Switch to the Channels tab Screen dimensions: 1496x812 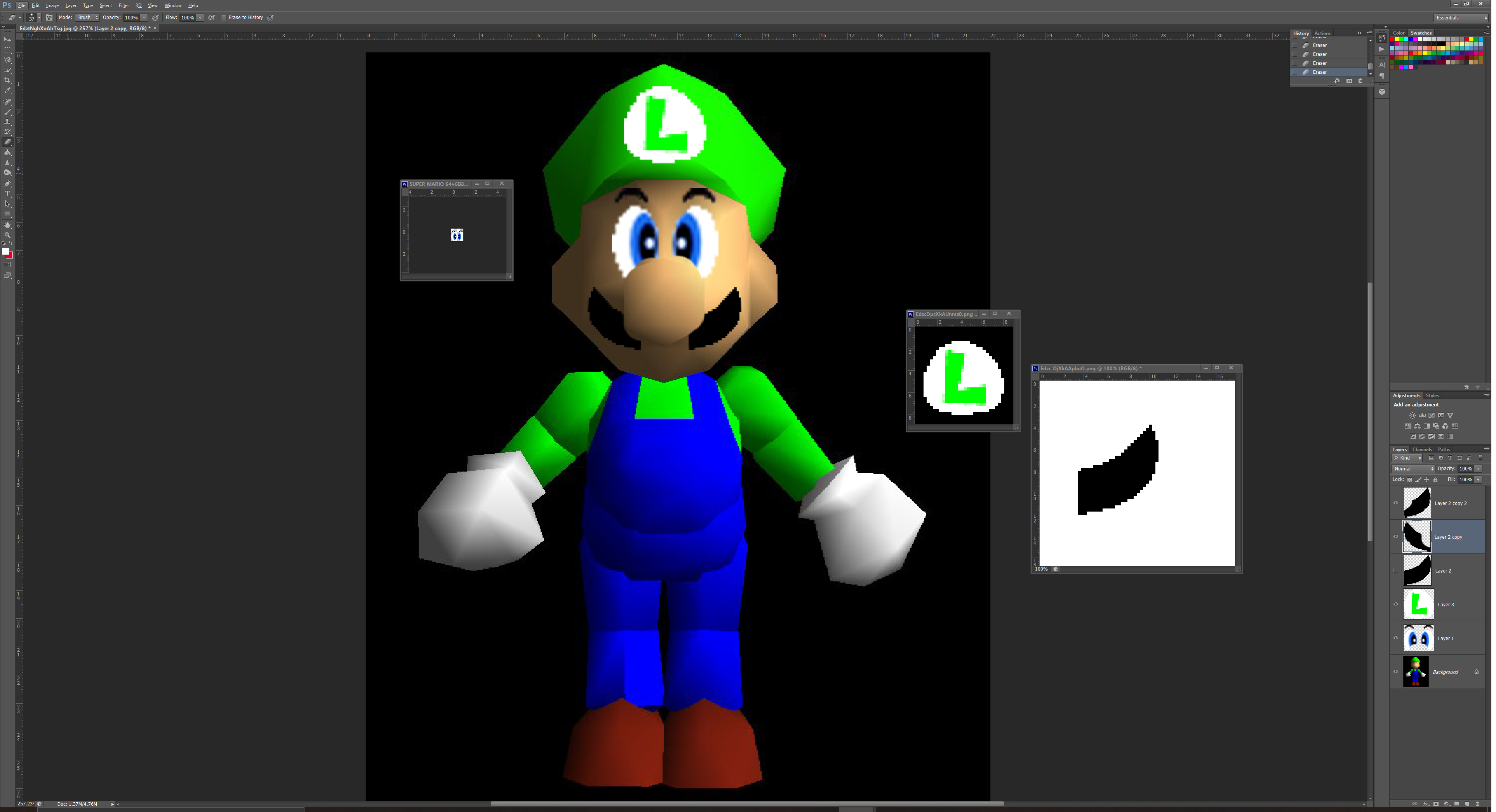pos(1422,449)
